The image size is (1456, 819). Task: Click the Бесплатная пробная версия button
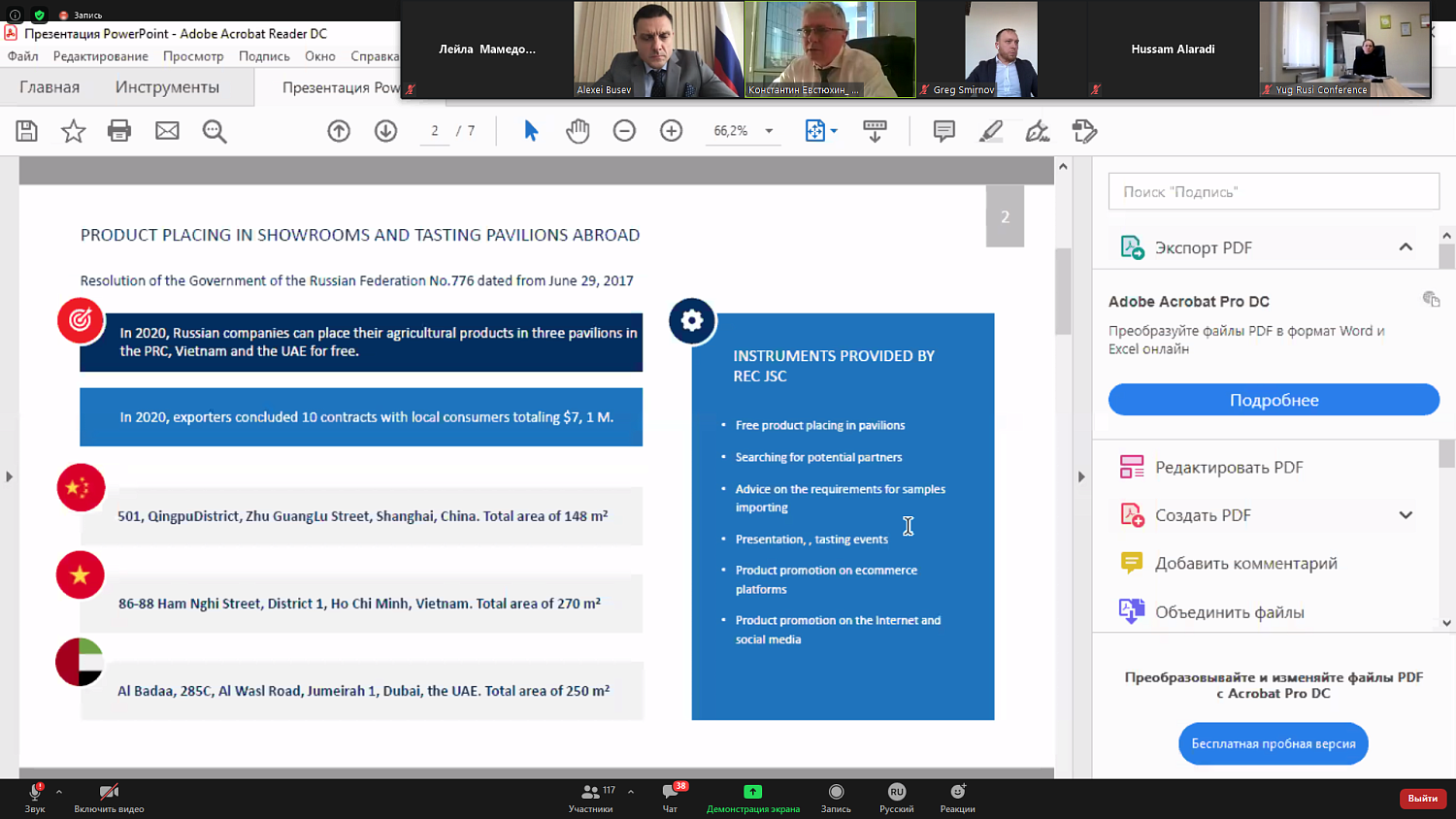pyautogui.click(x=1274, y=744)
